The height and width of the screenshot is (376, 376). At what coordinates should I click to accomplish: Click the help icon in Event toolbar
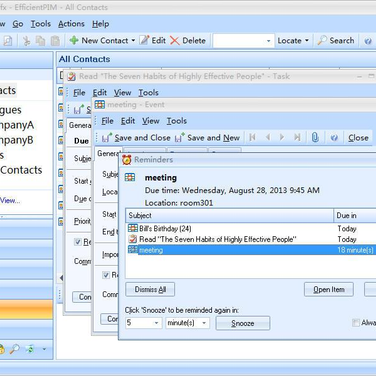coord(334,138)
